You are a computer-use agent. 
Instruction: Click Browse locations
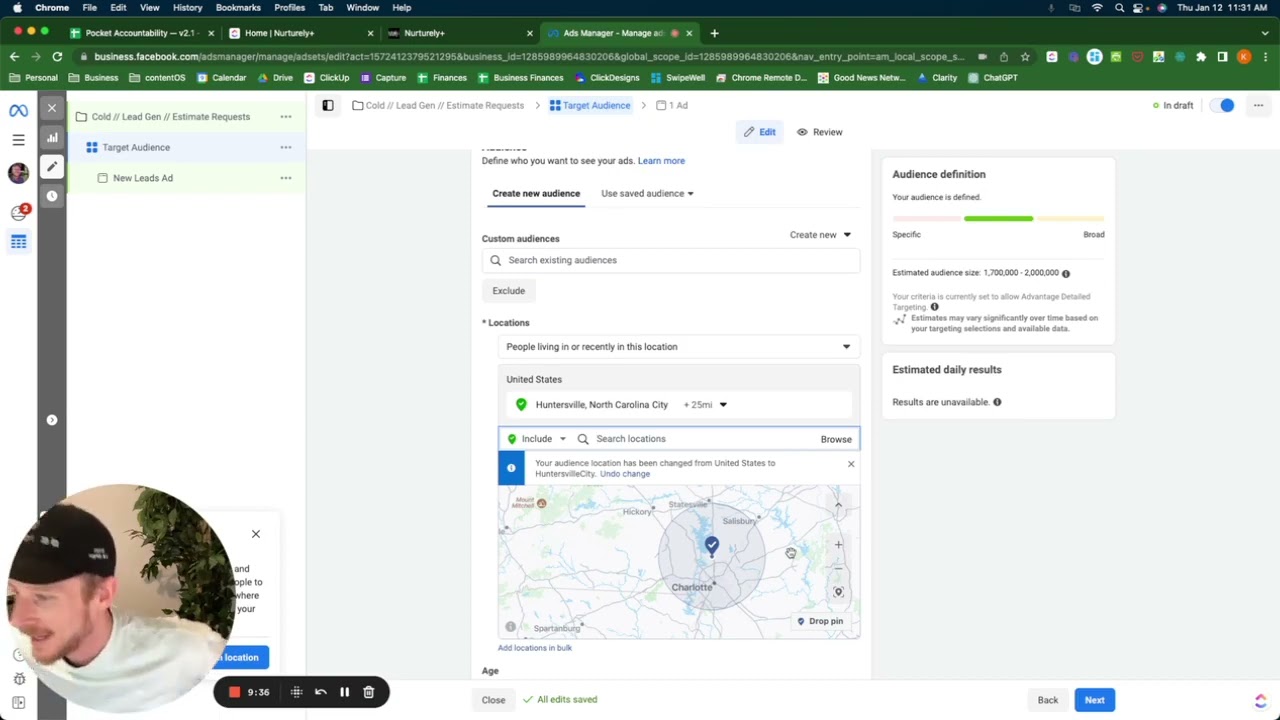[836, 439]
